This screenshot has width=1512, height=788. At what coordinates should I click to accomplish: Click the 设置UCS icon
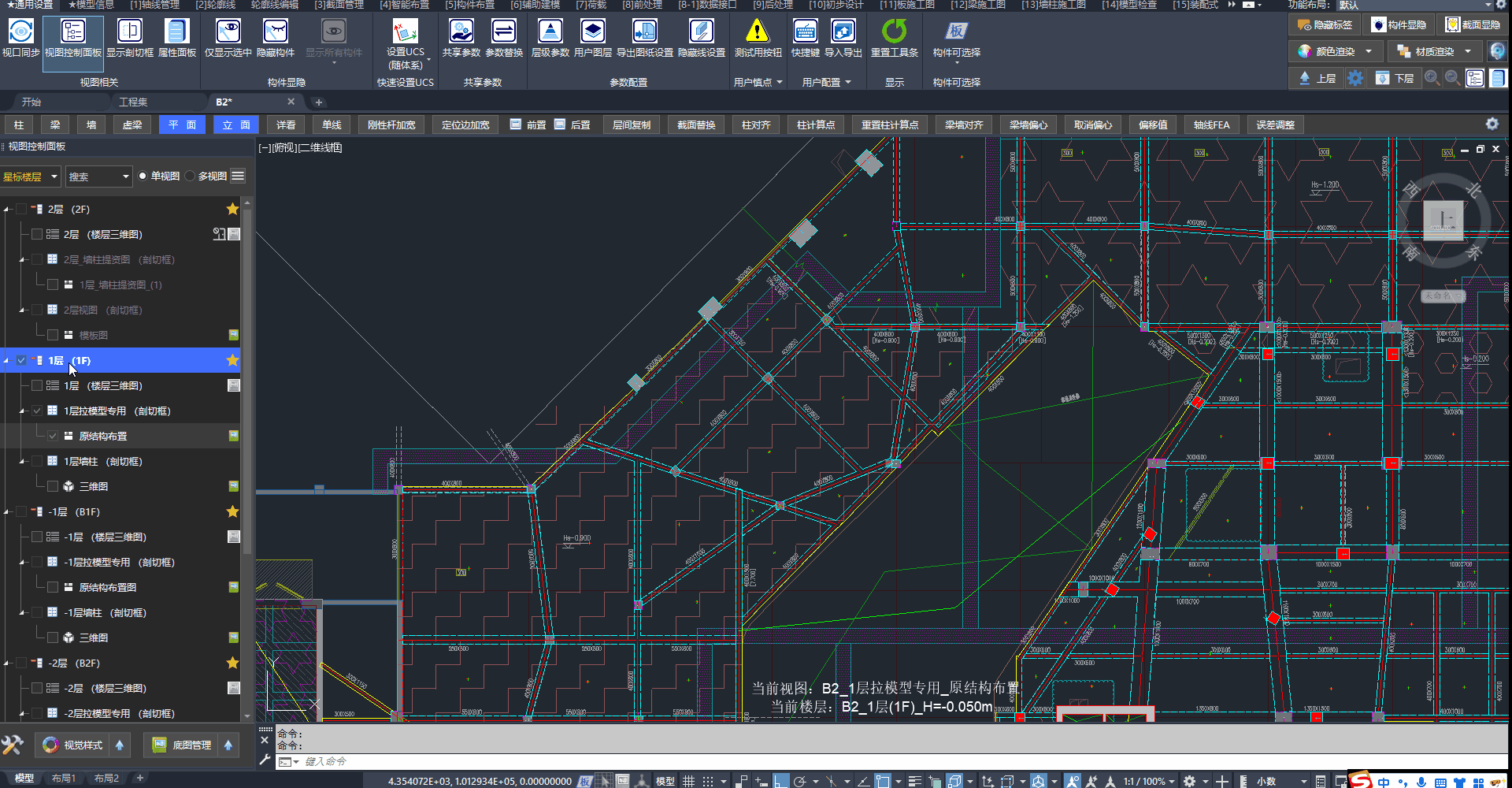(x=405, y=32)
